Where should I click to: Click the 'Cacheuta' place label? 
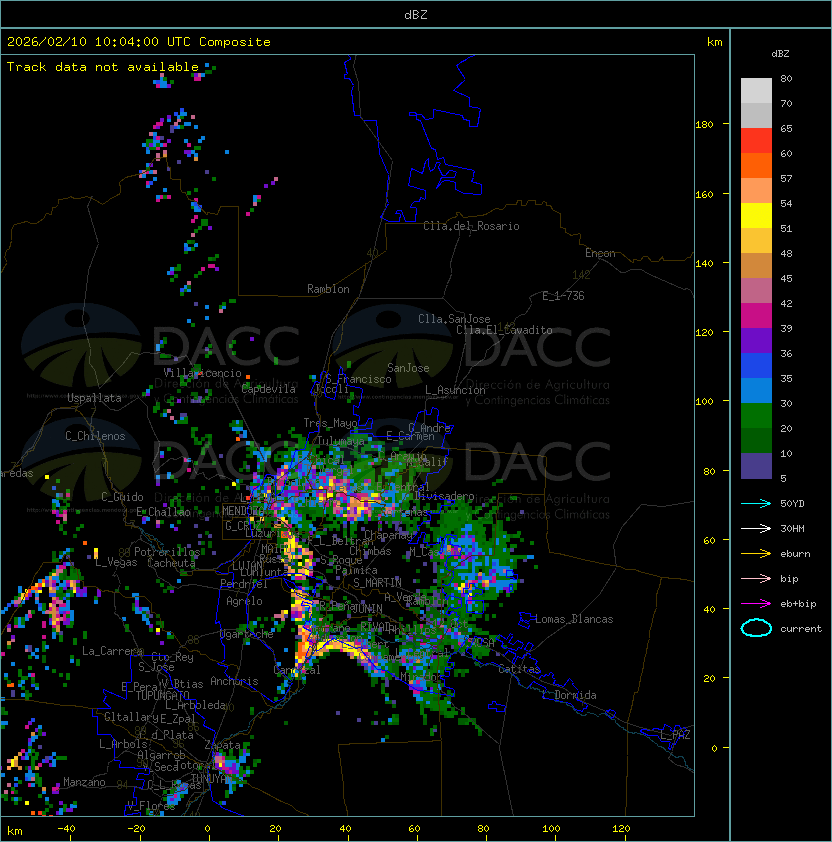coord(171,563)
